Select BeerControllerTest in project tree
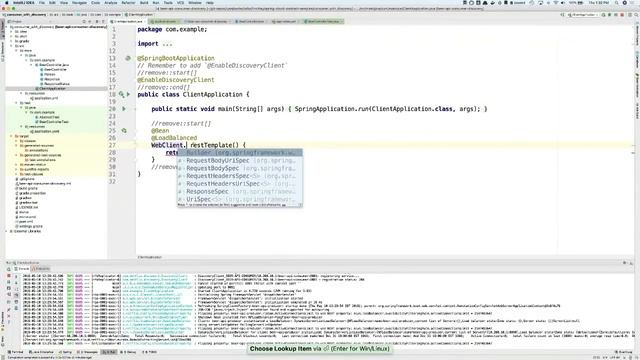 tap(54, 122)
